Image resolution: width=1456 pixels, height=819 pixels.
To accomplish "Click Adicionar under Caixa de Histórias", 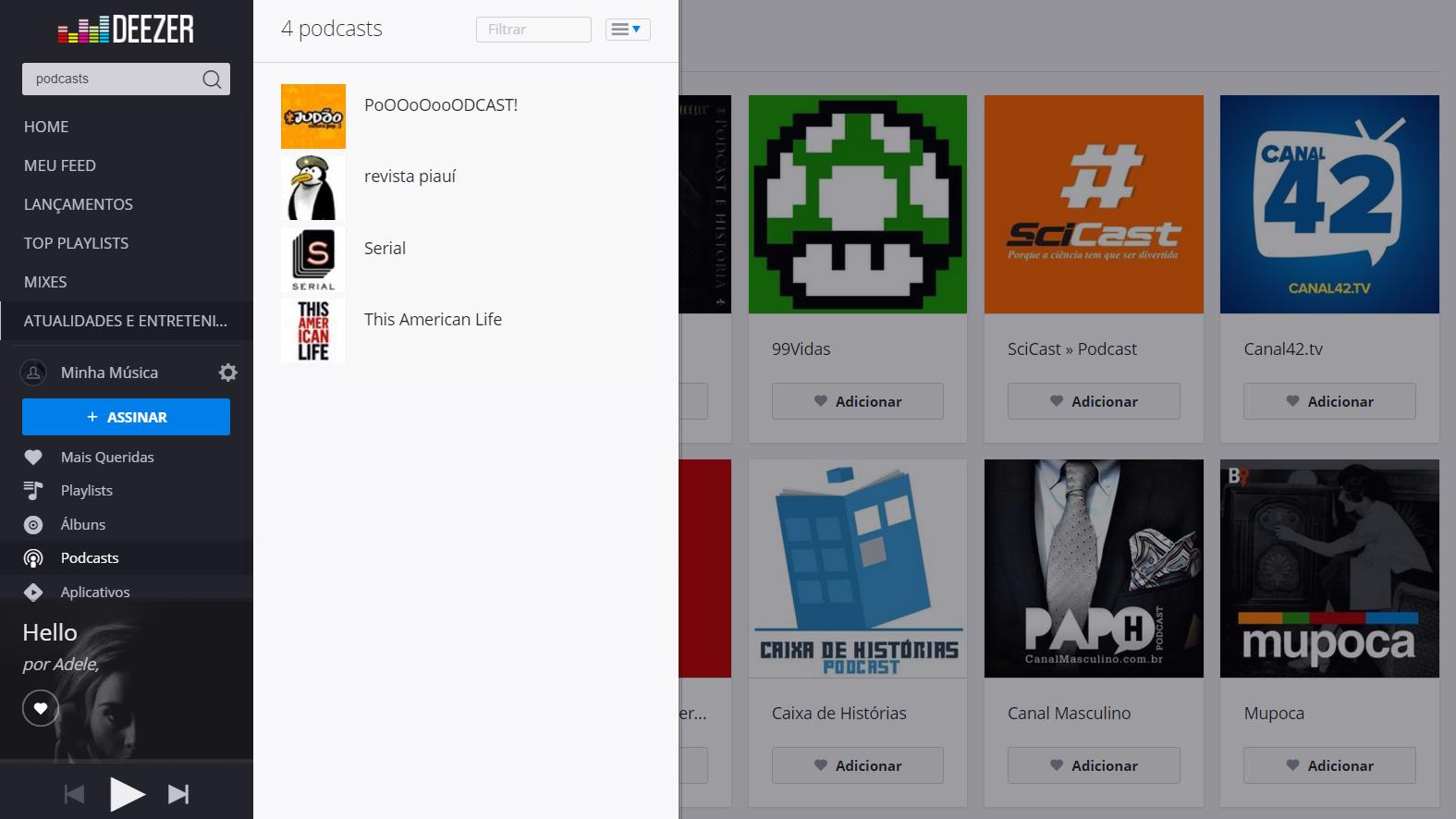I will (858, 765).
